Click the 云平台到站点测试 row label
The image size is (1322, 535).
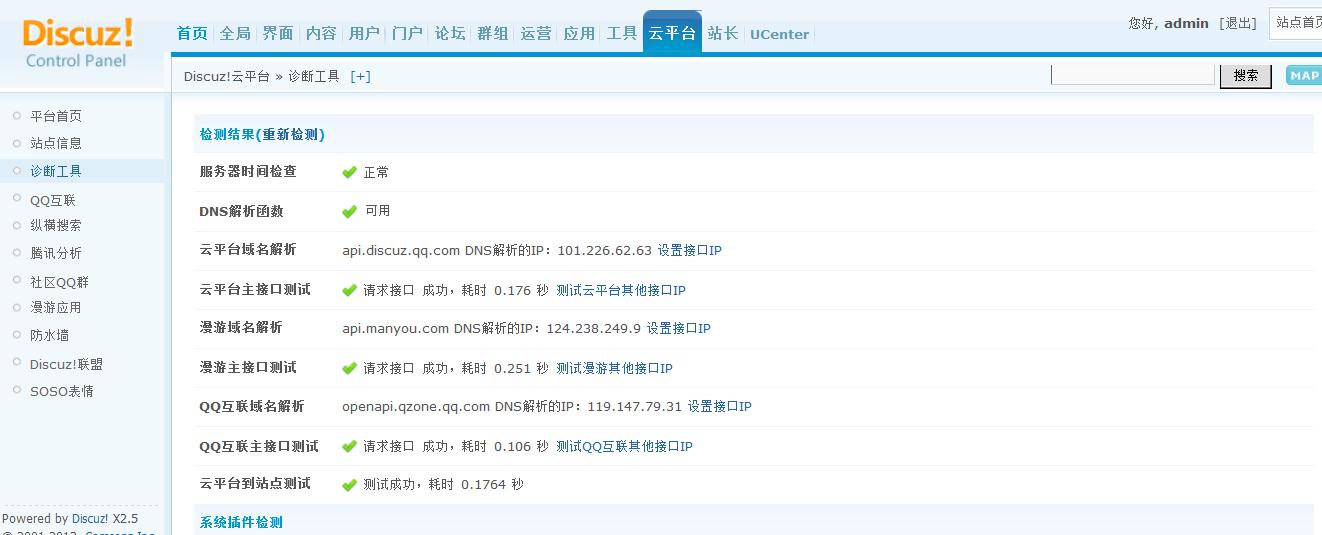255,483
